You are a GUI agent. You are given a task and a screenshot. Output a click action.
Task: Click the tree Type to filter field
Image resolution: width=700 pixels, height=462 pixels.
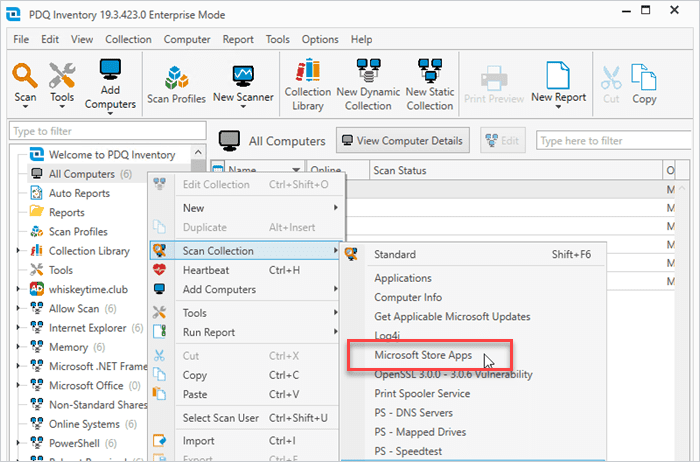pos(108,131)
